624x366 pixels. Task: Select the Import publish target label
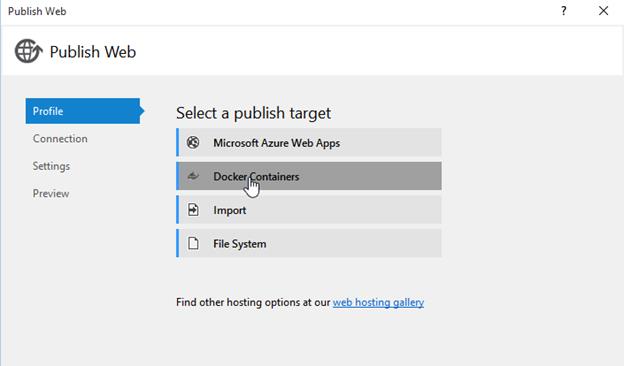230,210
